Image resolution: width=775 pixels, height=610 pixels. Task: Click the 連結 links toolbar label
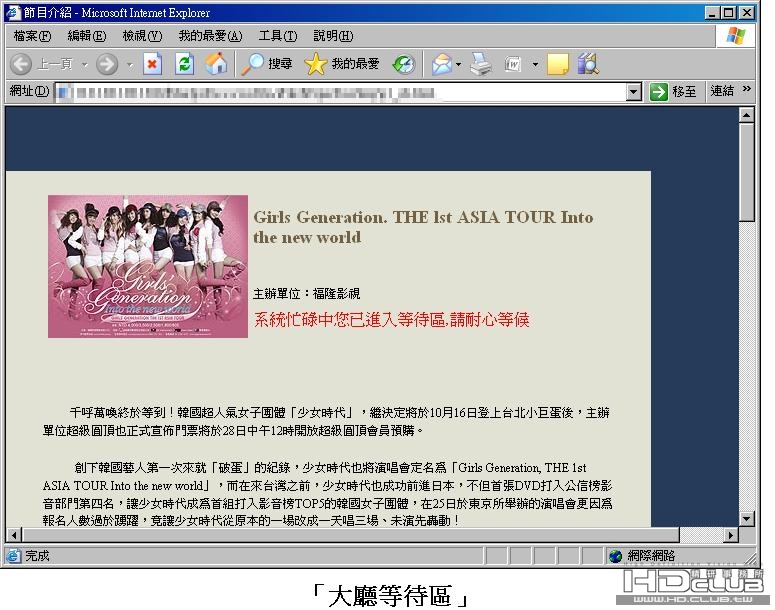click(x=722, y=91)
